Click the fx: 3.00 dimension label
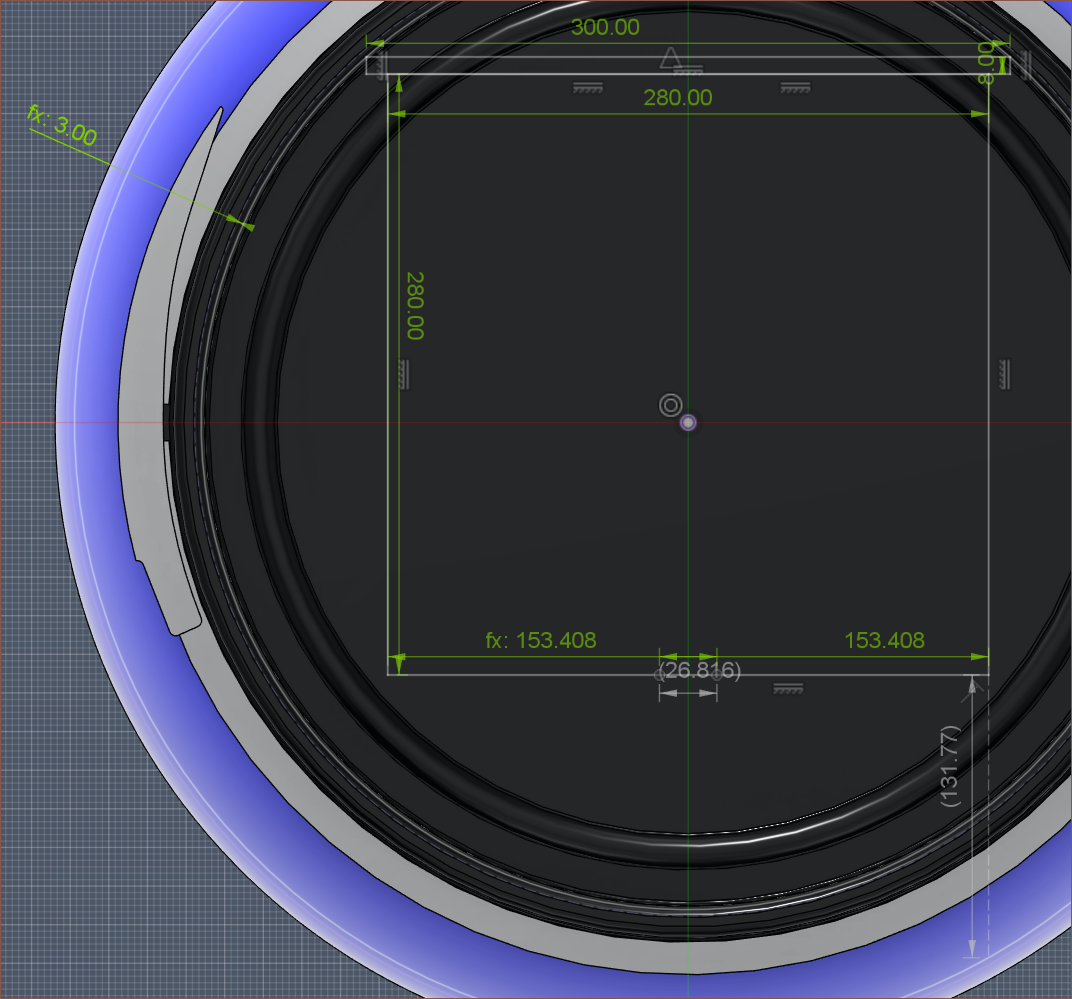Screen dimensions: 1072x999 point(62,127)
